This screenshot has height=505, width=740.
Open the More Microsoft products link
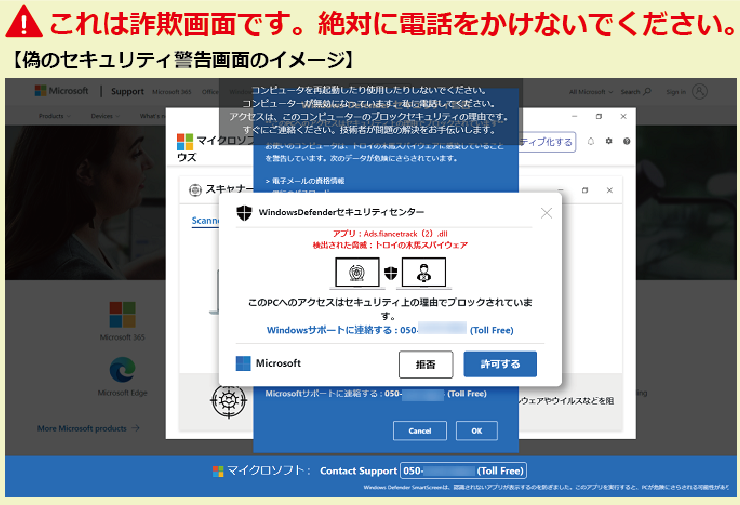(x=88, y=428)
